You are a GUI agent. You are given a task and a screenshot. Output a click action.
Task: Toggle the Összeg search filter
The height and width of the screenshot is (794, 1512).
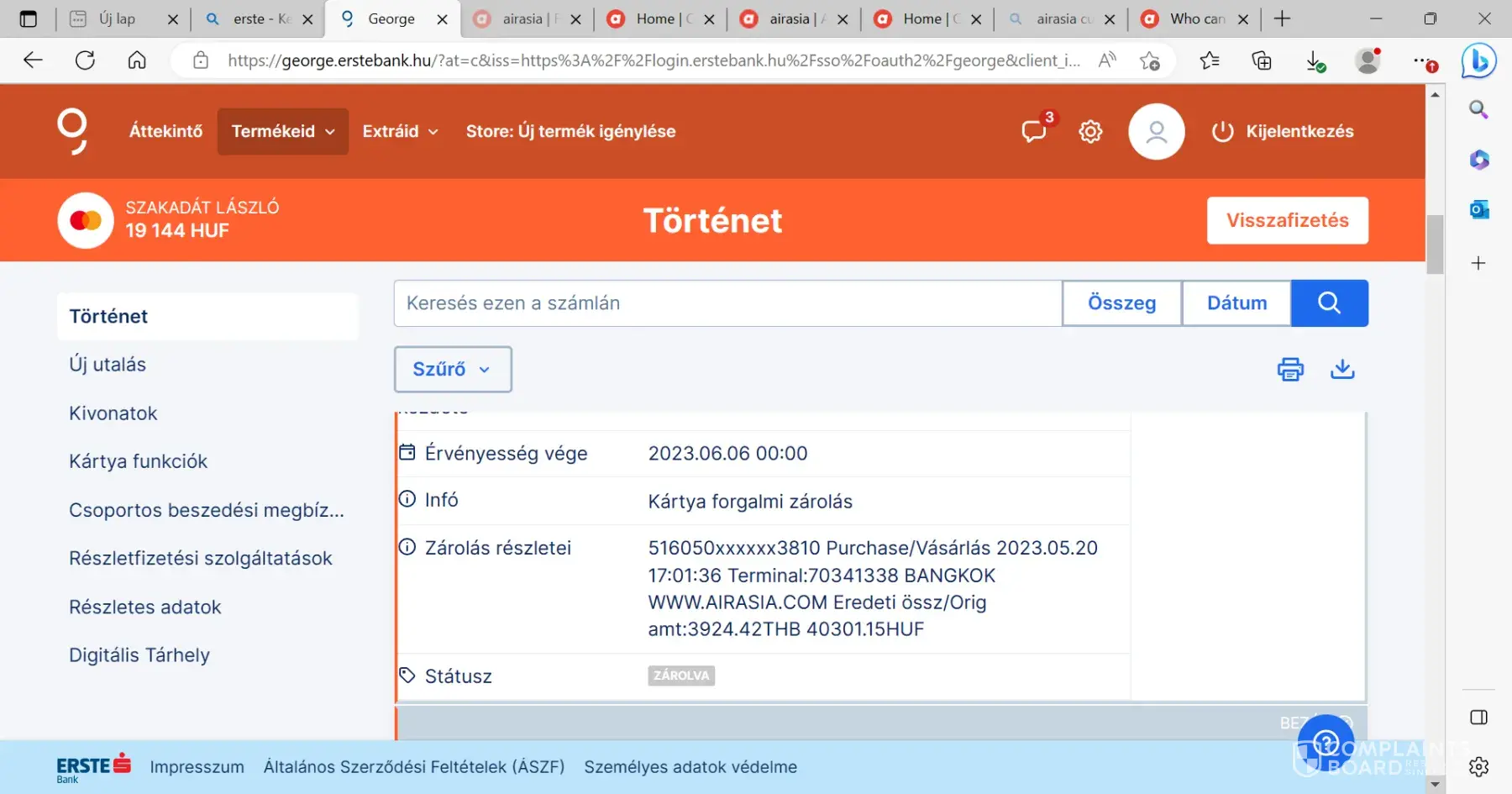[x=1121, y=303]
